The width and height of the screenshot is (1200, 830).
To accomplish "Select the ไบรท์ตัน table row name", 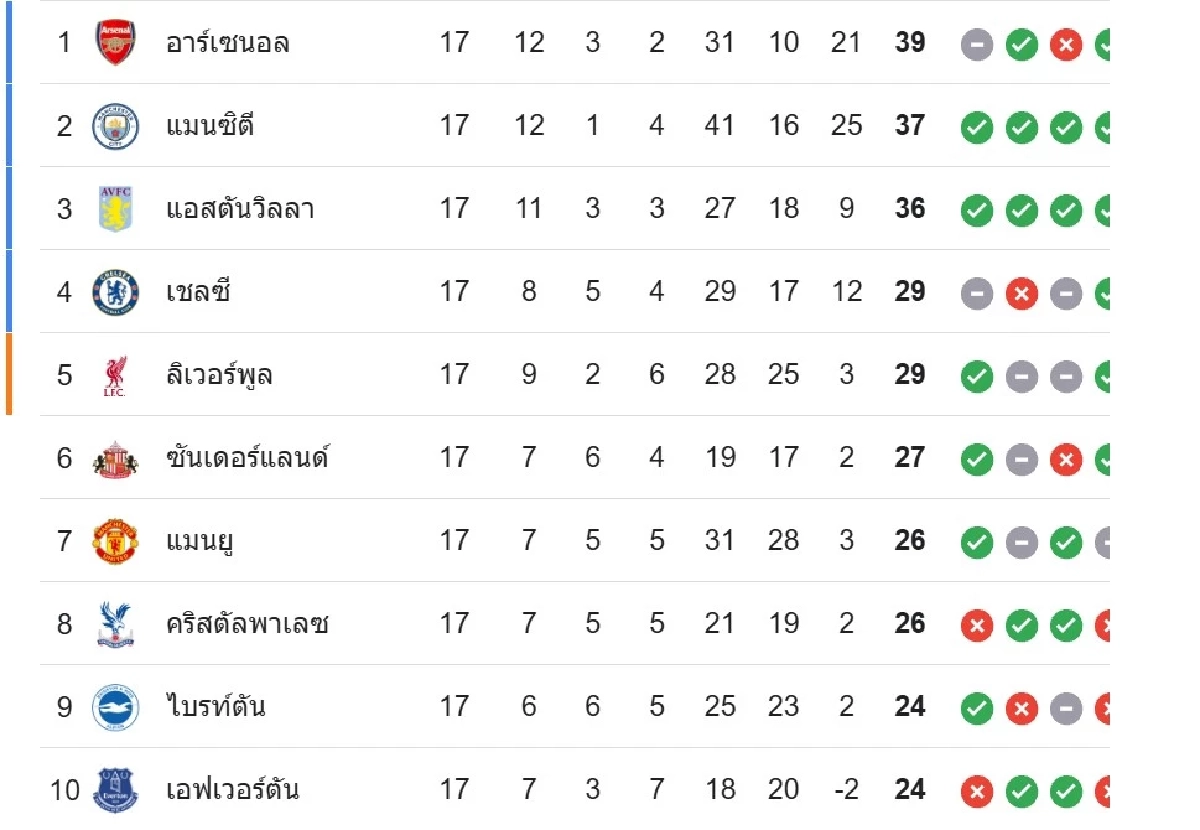I will pos(215,708).
